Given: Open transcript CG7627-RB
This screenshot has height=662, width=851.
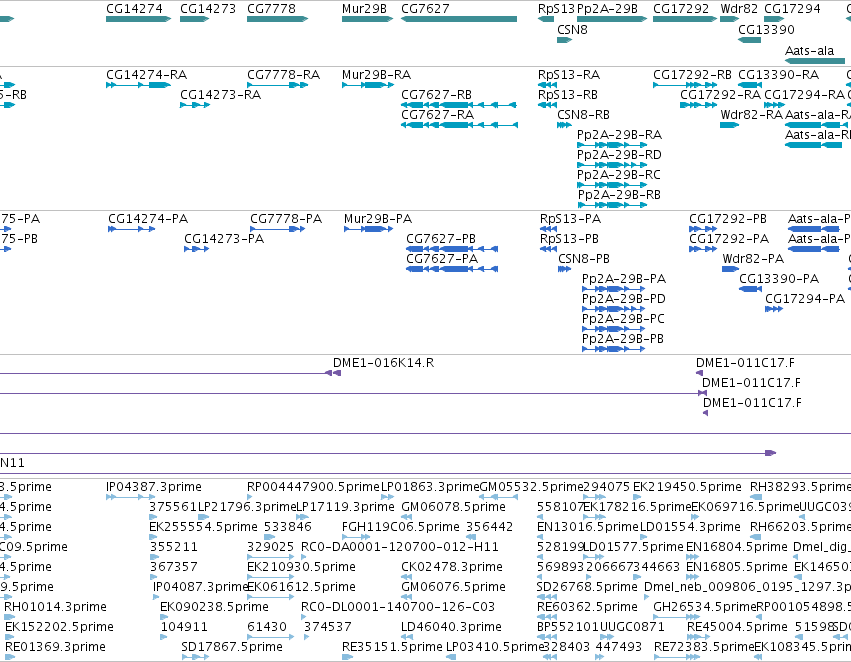Looking at the screenshot, I should pyautogui.click(x=436, y=95).
